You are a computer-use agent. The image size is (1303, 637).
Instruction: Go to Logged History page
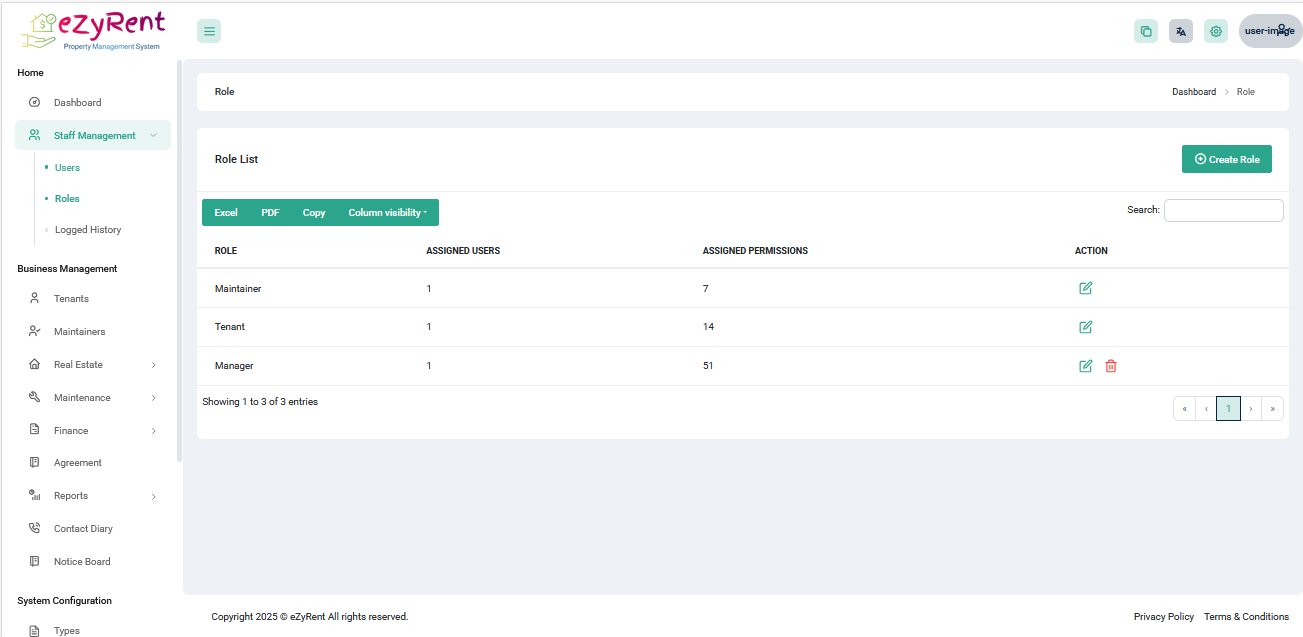click(88, 230)
